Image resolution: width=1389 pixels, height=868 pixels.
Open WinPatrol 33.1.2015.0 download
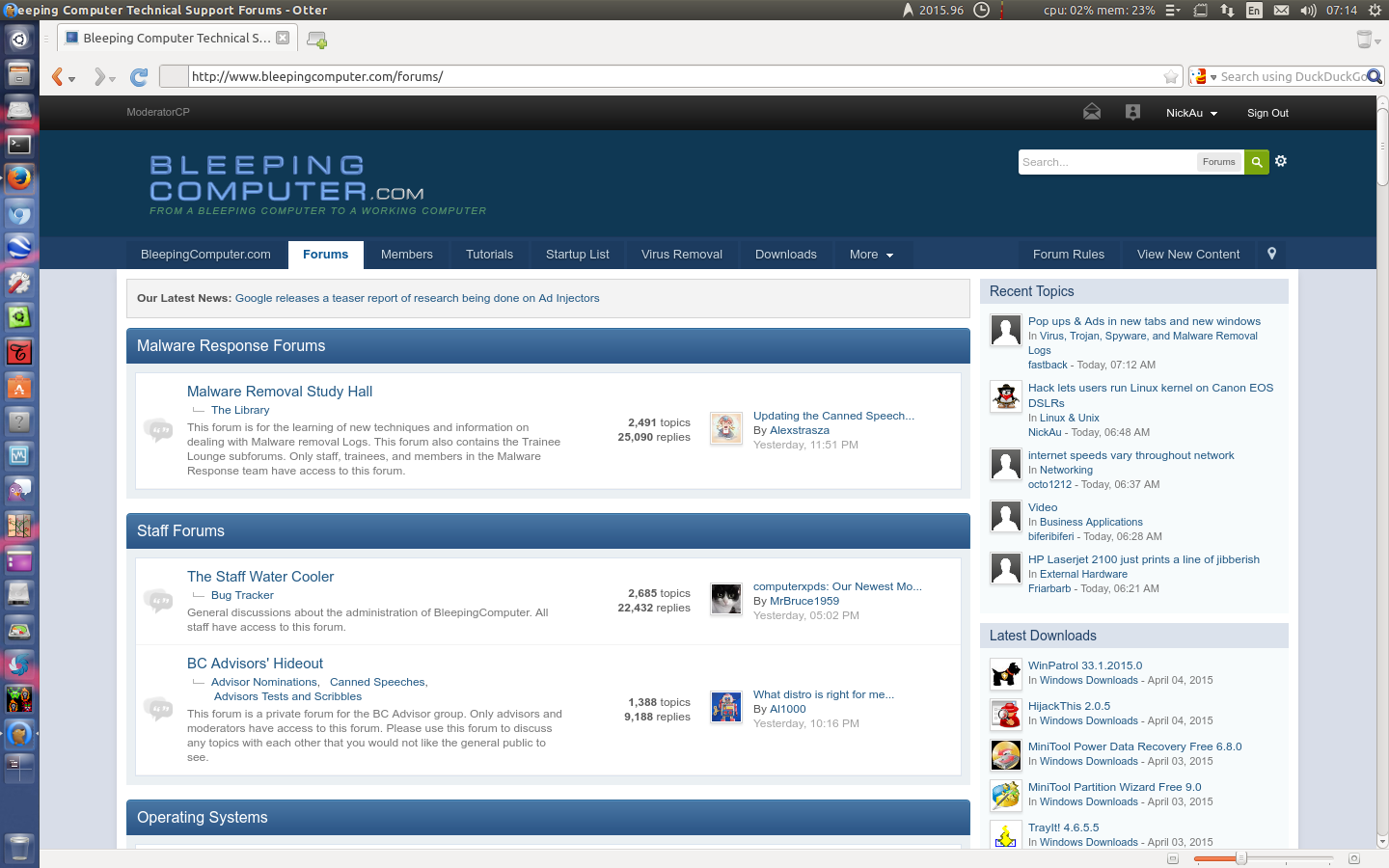coord(1085,665)
